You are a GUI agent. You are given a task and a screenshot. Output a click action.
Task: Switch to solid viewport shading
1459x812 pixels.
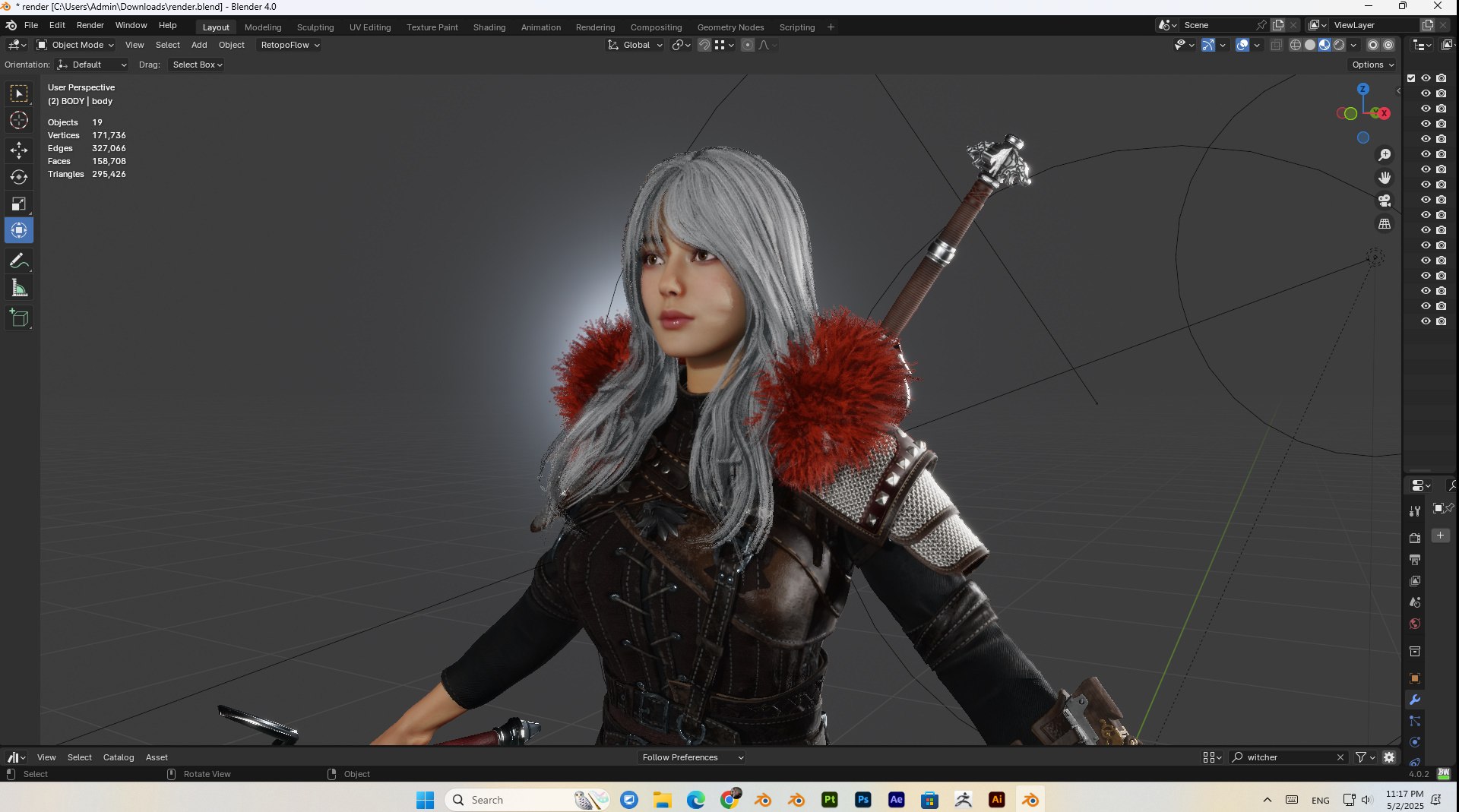[x=1310, y=45]
